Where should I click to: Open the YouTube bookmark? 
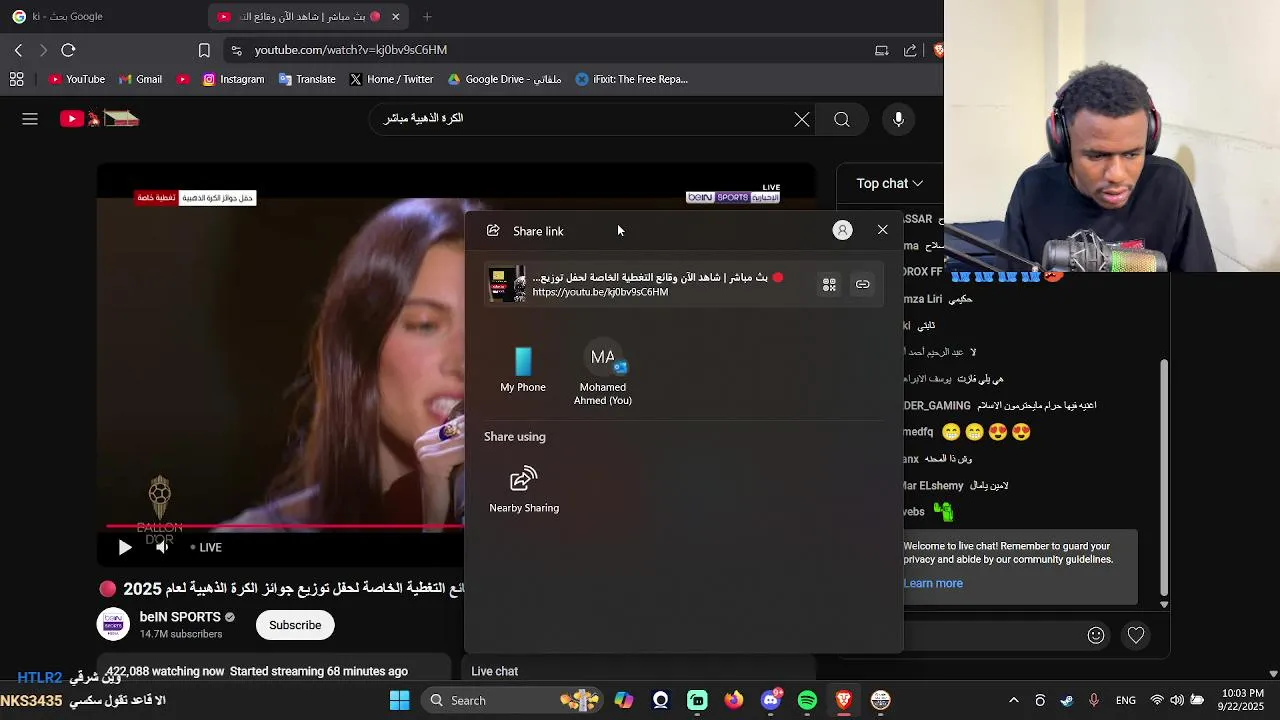(x=77, y=79)
